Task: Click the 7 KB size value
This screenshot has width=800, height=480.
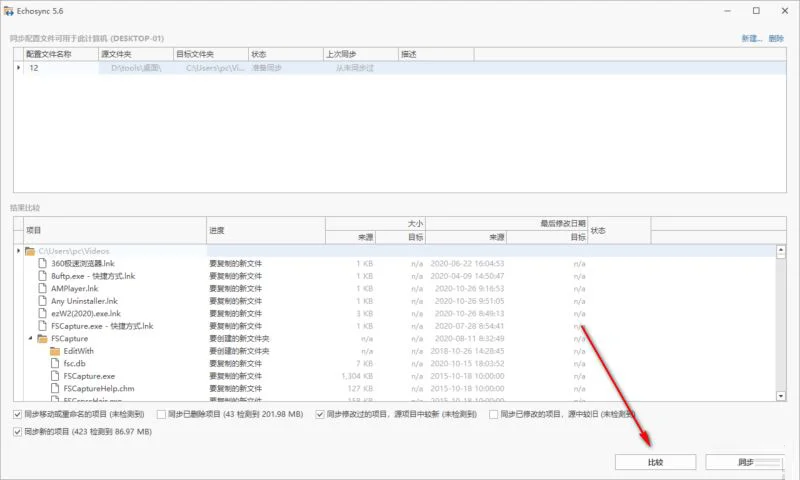Action: [364, 363]
